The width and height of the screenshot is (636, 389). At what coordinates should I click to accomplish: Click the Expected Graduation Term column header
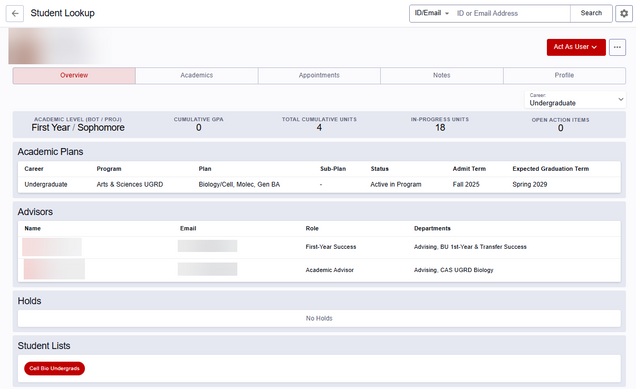550,169
